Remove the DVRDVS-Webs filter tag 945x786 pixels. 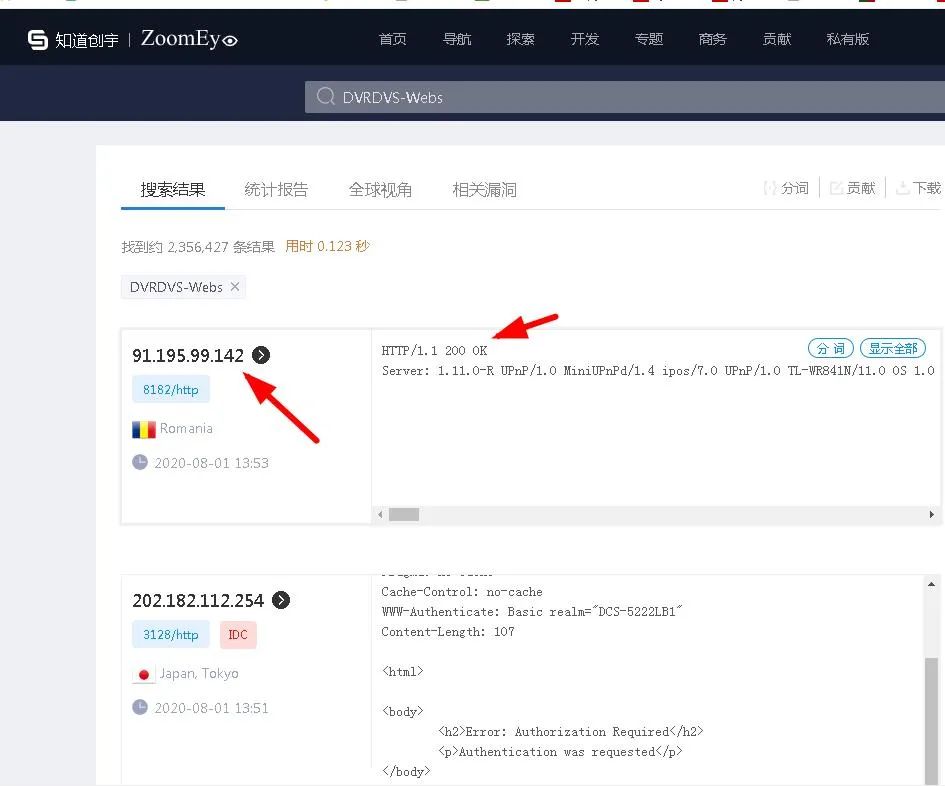pyautogui.click(x=235, y=286)
